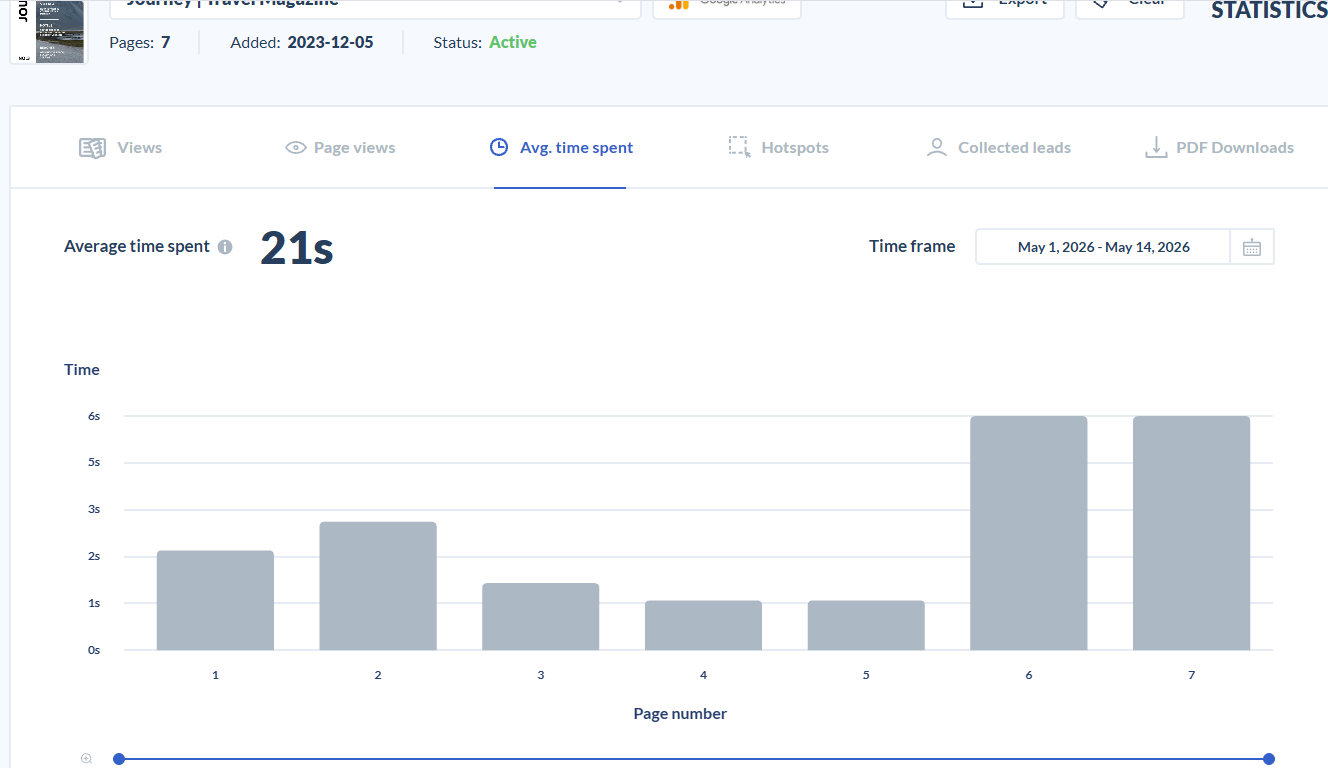1328x768 pixels.
Task: Click the Page number axis title
Action: [x=680, y=714]
